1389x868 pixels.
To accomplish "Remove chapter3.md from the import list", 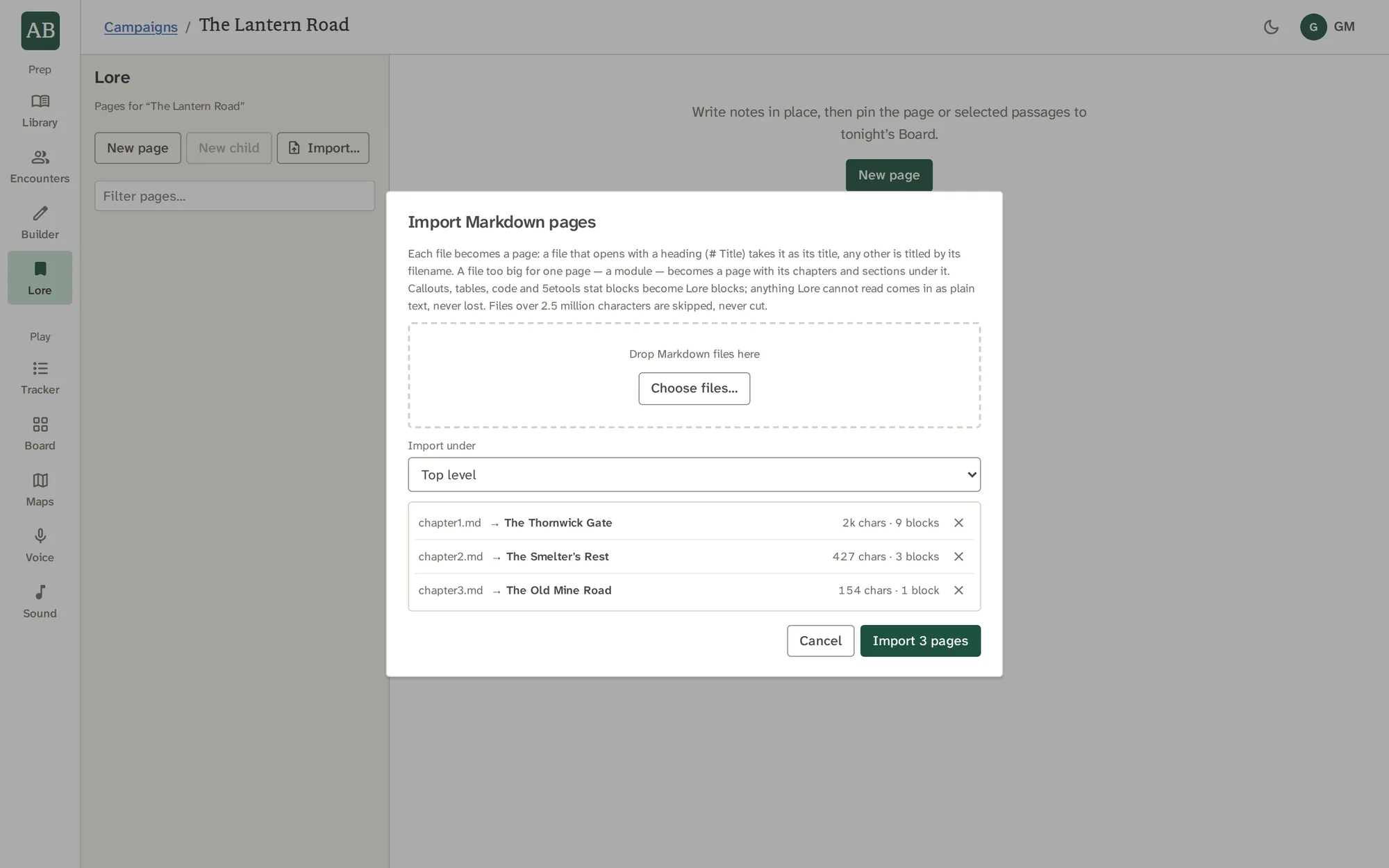I will click(x=958, y=590).
